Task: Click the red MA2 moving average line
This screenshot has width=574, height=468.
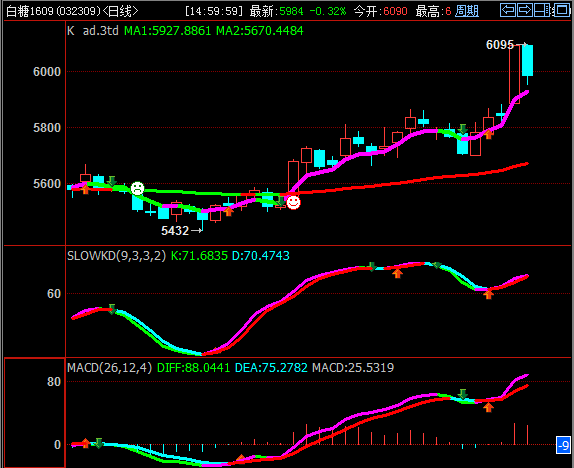Action: 403,182
